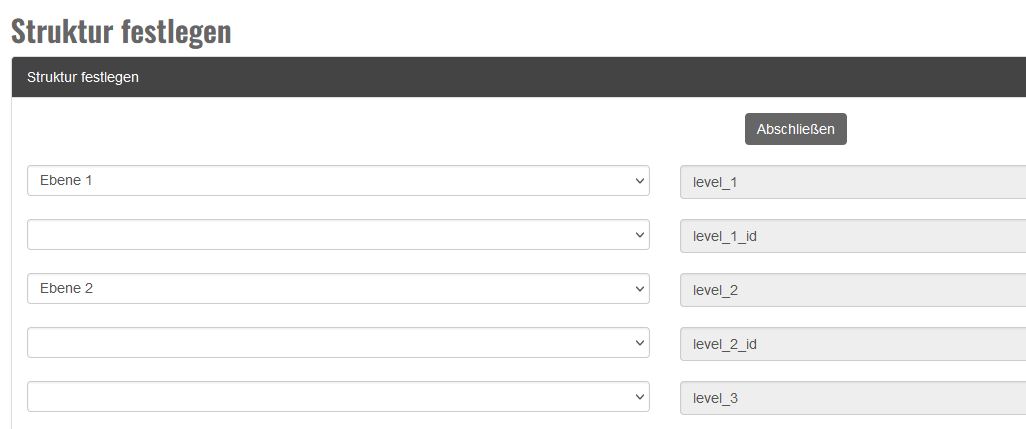The height and width of the screenshot is (429, 1026).
Task: Open the empty dropdown beside level_2_id
Action: [x=337, y=343]
